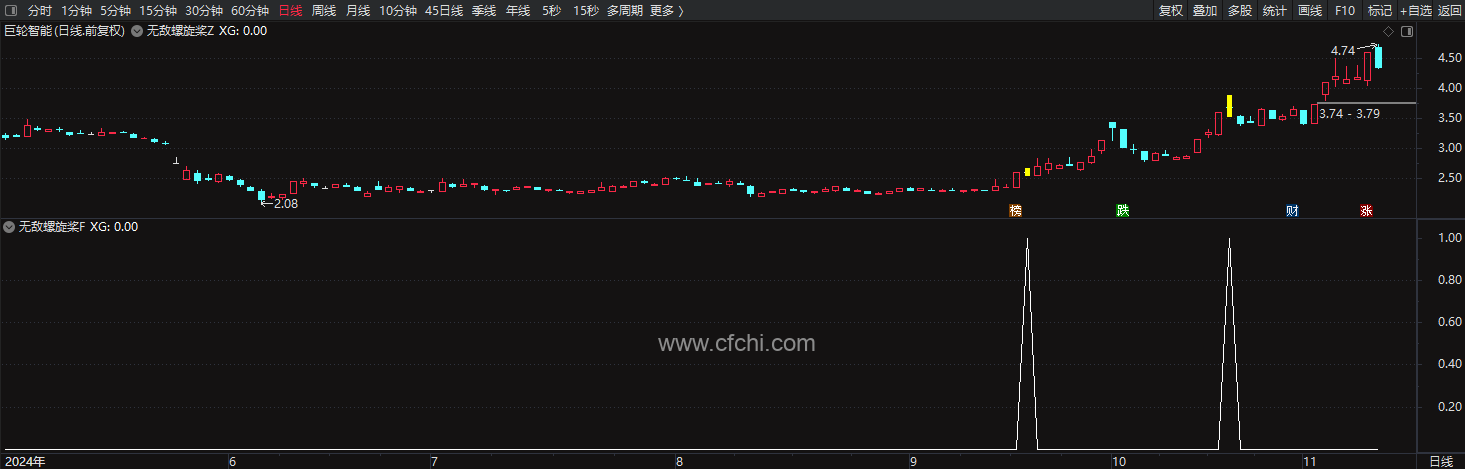Open the 画线 drawing tools
Viewport: 1465px width, 469px height.
pyautogui.click(x=1309, y=11)
